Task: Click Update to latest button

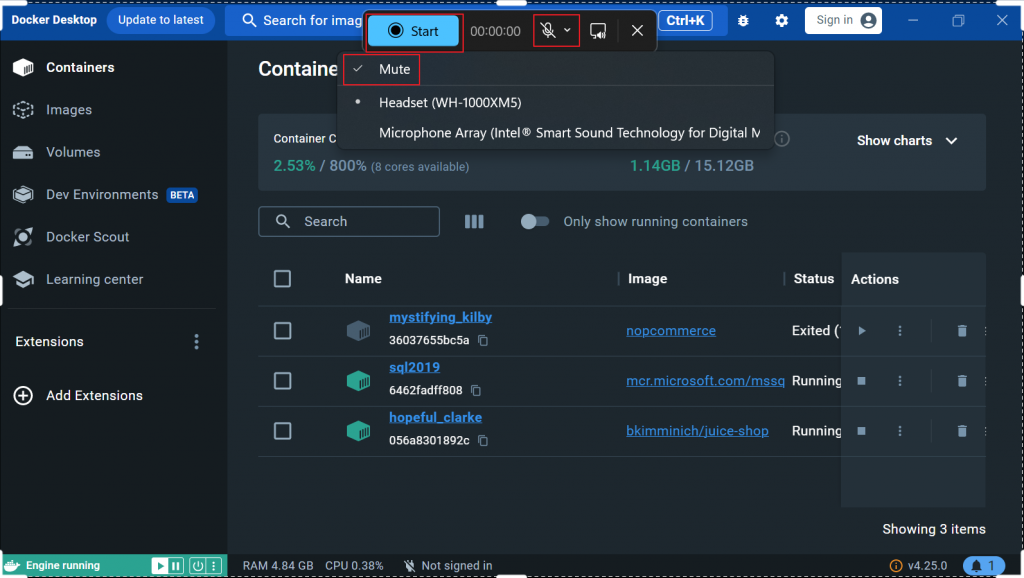Action: tap(160, 20)
